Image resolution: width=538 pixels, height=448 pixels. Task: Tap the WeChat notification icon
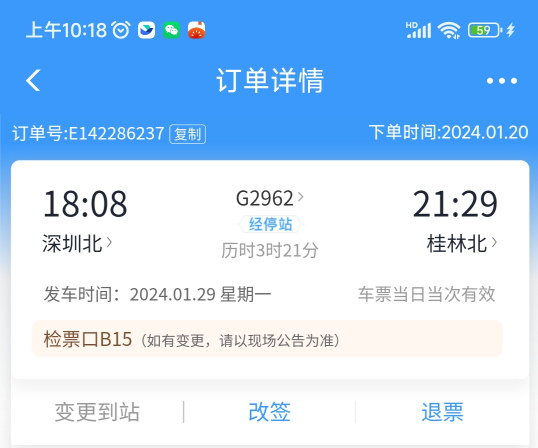[x=171, y=30]
